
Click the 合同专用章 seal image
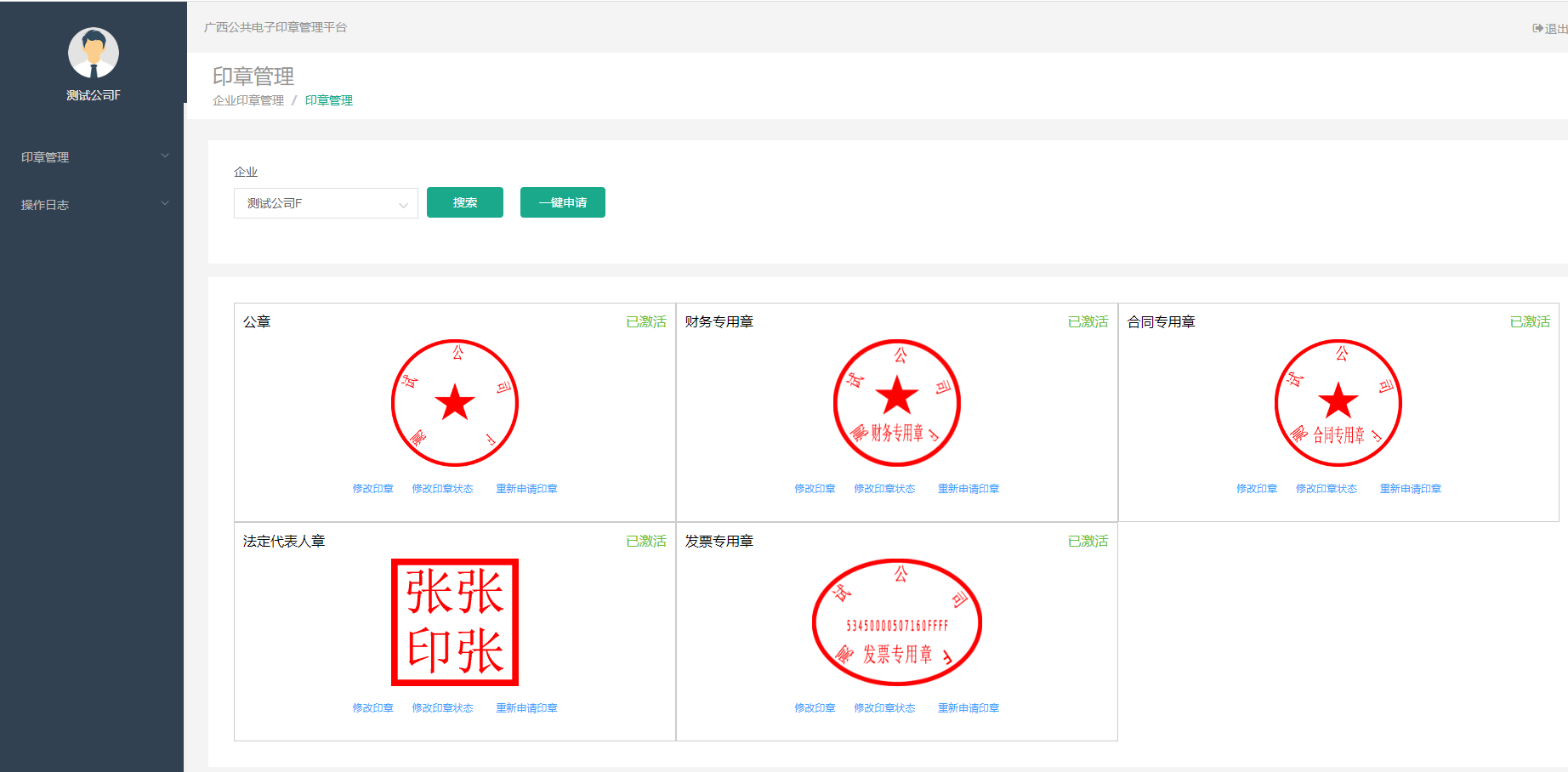[x=1338, y=403]
